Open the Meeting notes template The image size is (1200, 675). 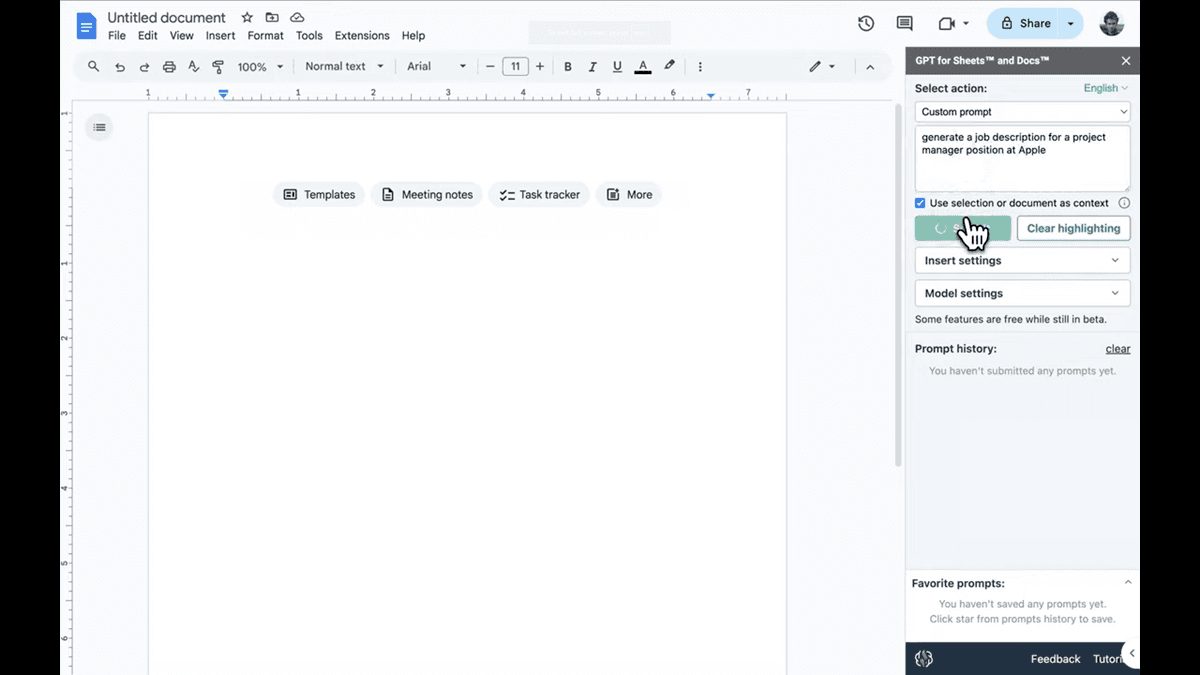(427, 194)
